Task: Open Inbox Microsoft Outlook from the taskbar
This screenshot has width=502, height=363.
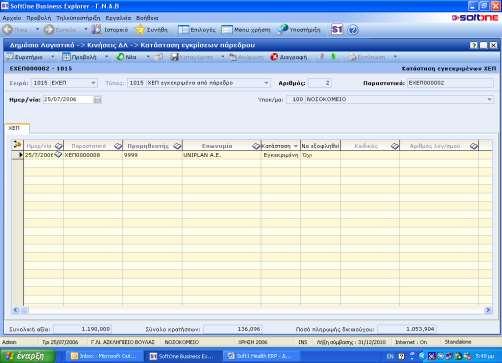Action: pos(104,356)
